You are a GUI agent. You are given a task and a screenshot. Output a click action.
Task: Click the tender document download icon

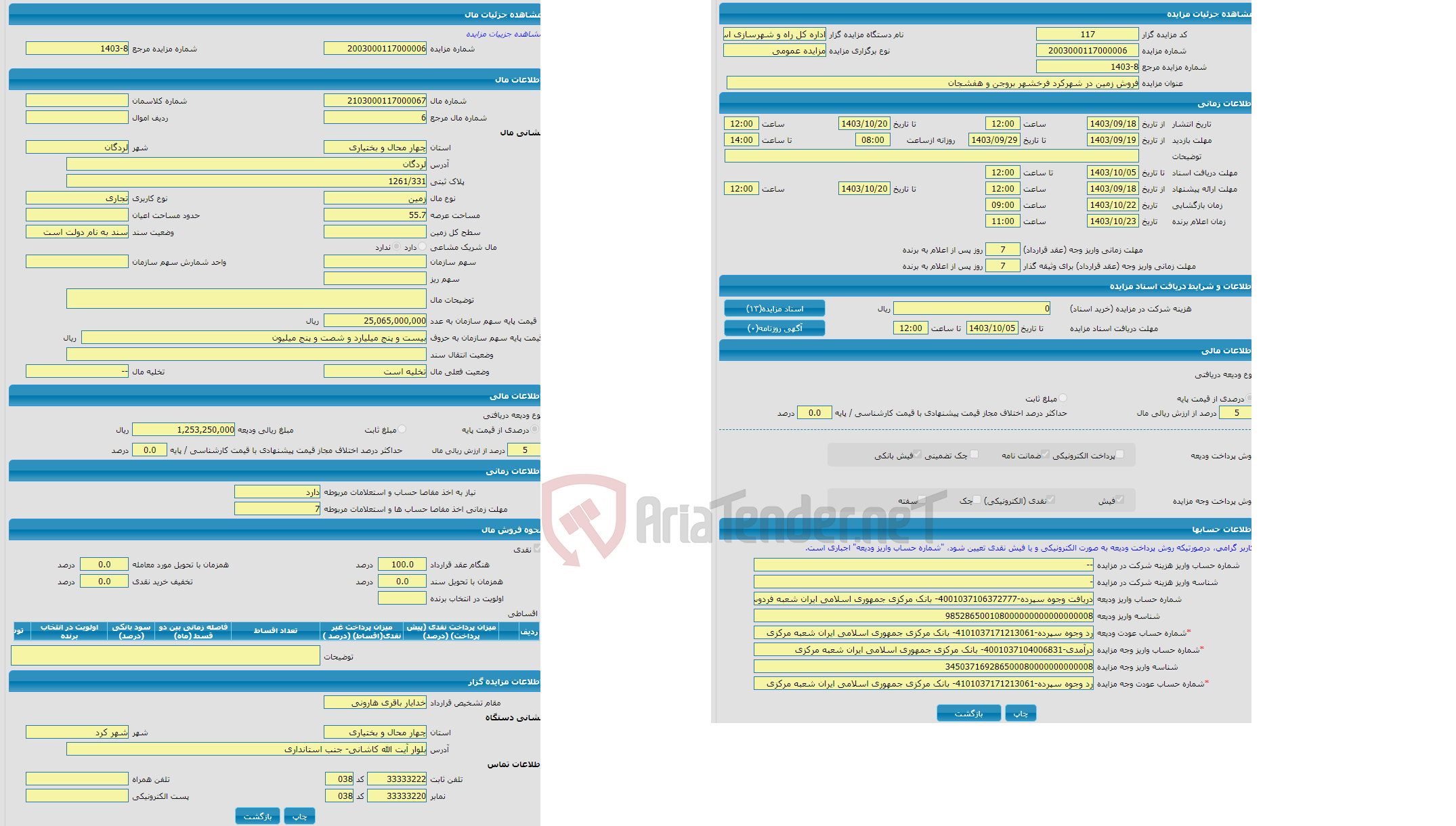tap(775, 309)
